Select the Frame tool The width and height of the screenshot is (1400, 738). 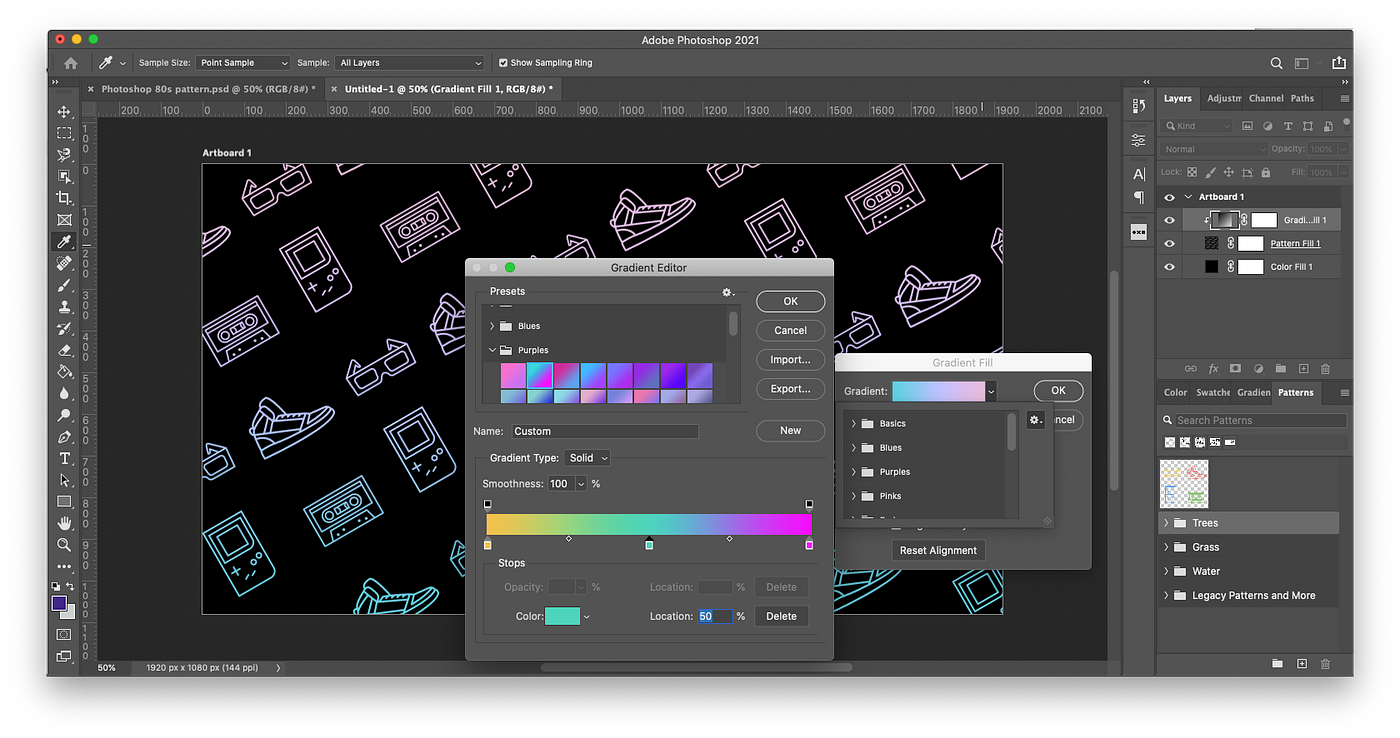point(64,220)
